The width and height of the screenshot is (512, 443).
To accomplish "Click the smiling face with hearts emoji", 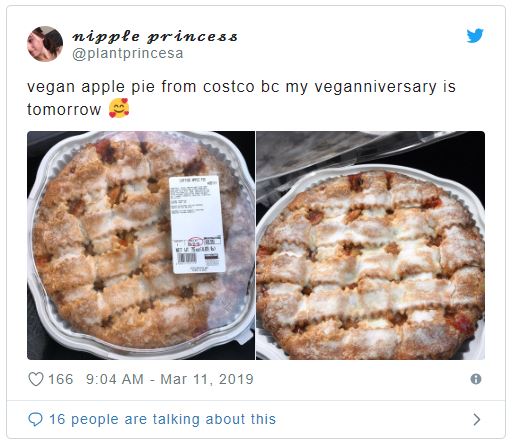I will [119, 108].
